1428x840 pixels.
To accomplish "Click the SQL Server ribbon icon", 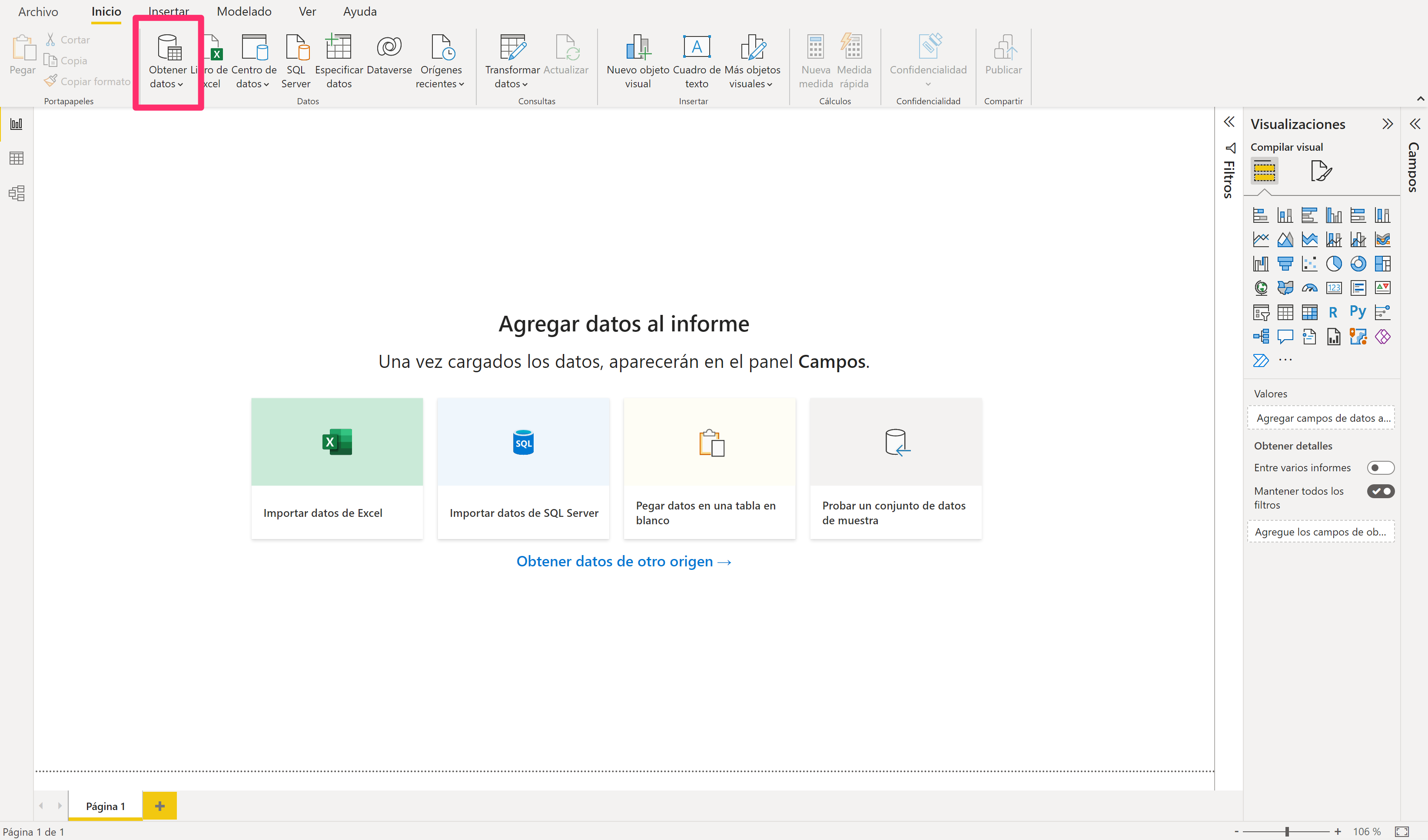I will (296, 61).
